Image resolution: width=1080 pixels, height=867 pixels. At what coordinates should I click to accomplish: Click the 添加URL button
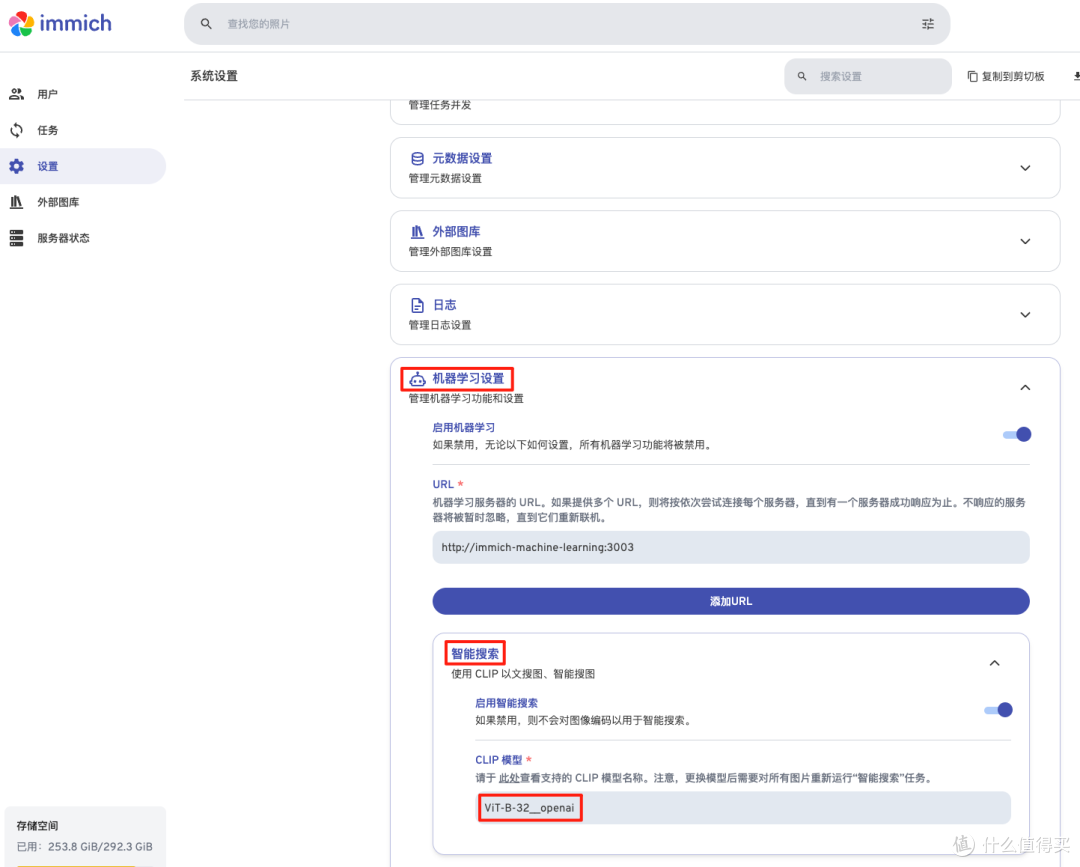[731, 601]
